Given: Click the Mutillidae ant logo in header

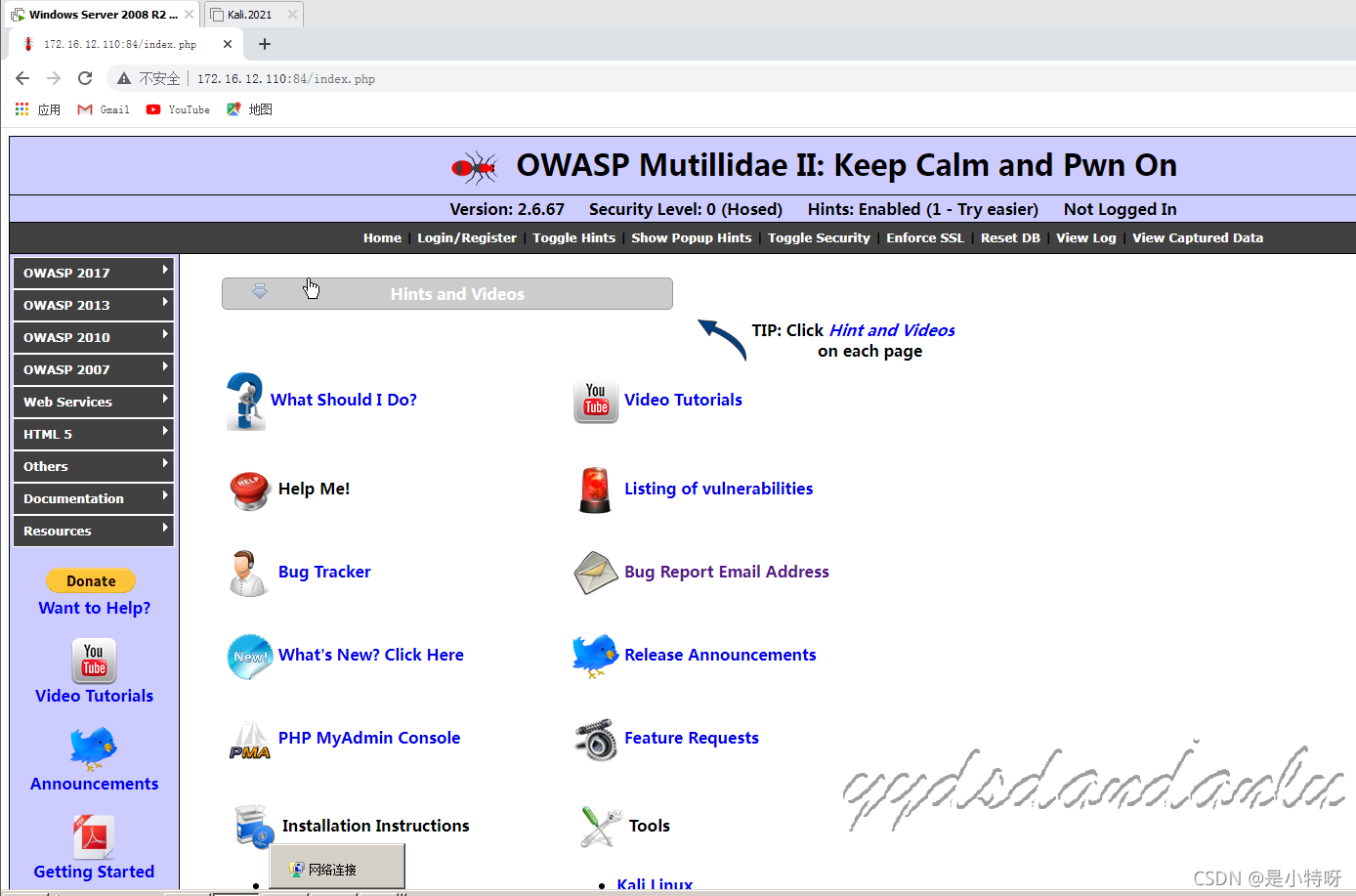Looking at the screenshot, I should click(x=475, y=168).
